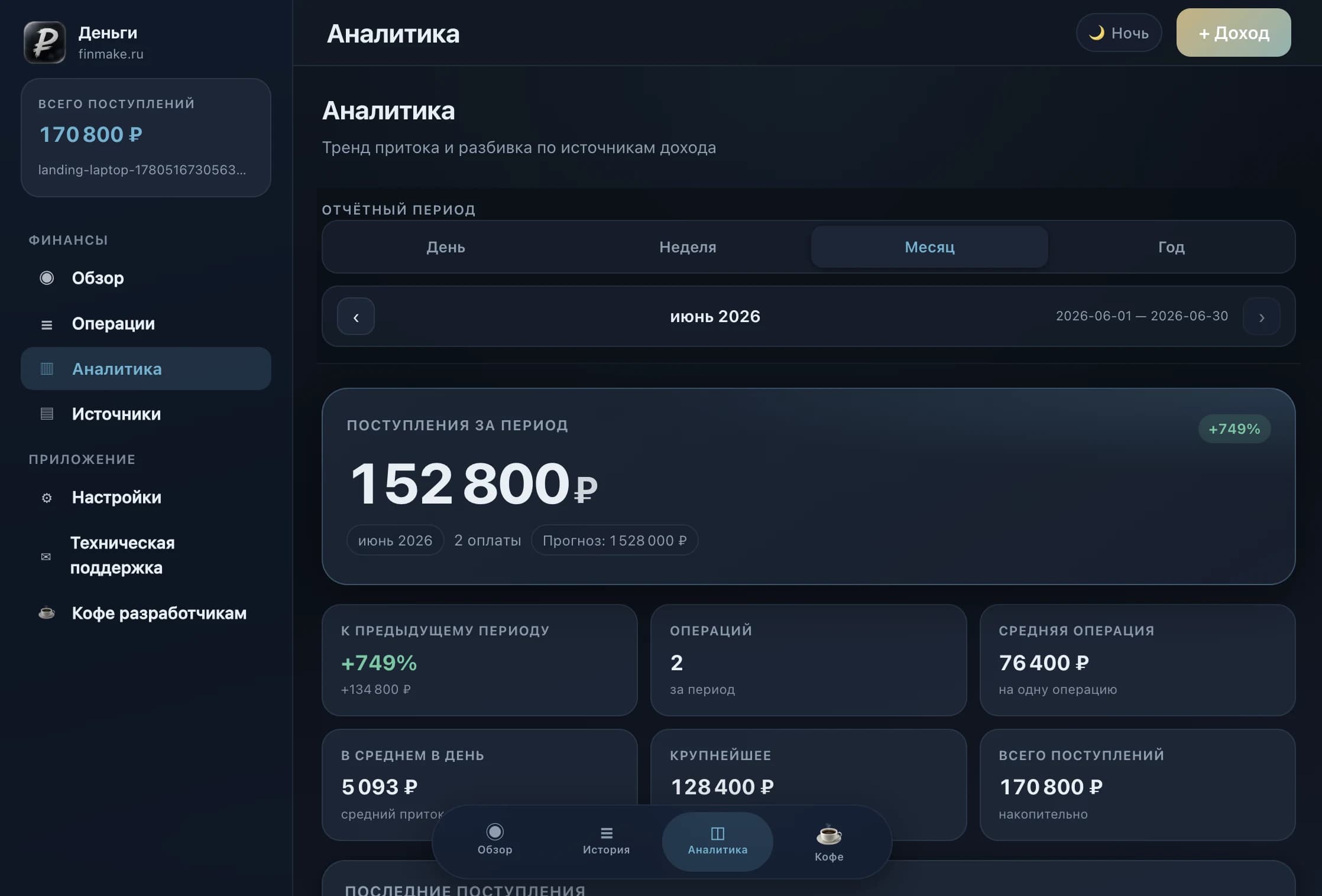This screenshot has height=896, width=1322.
Task: Click the Аналитика top header title
Action: (x=393, y=34)
